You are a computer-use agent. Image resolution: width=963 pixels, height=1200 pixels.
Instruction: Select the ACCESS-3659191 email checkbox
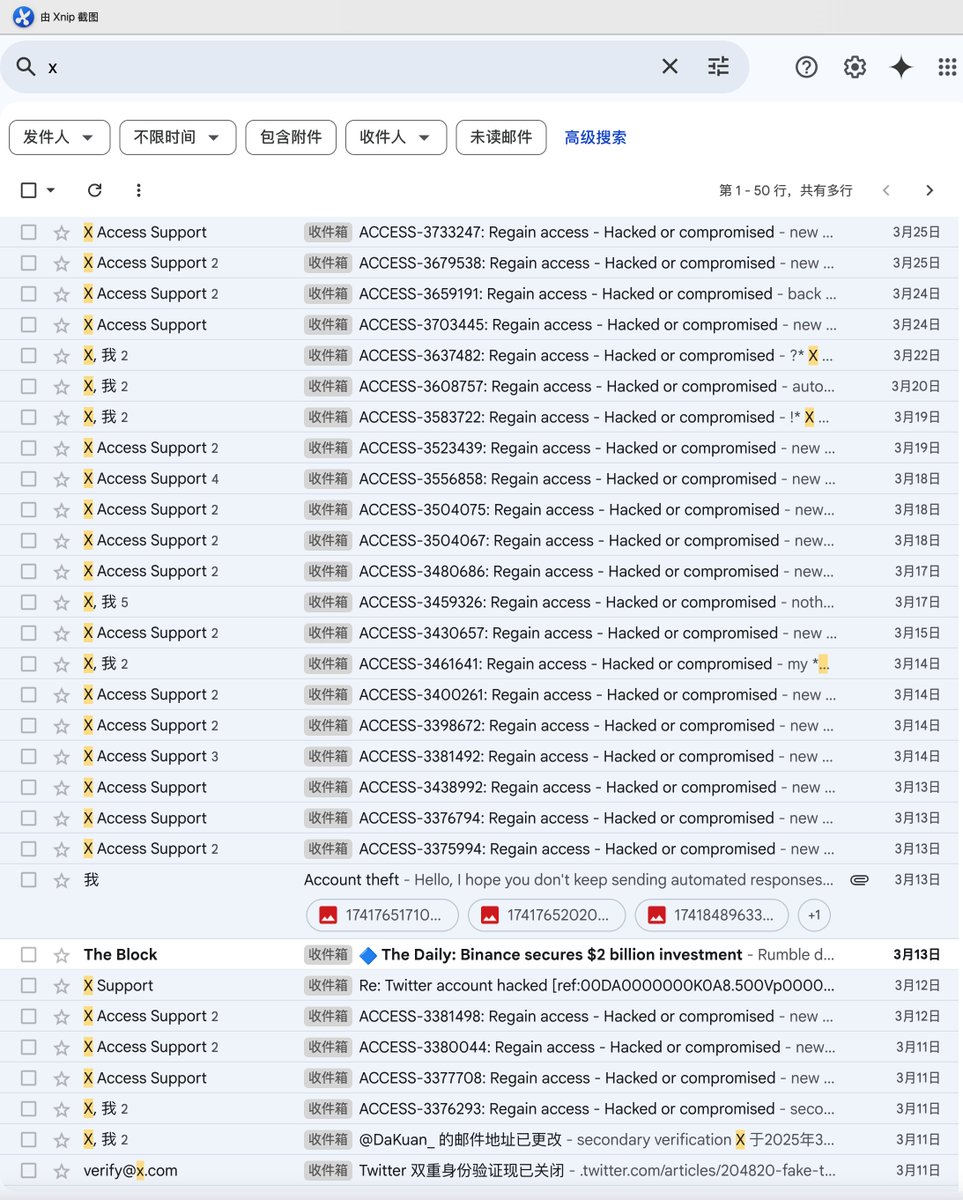(29, 294)
